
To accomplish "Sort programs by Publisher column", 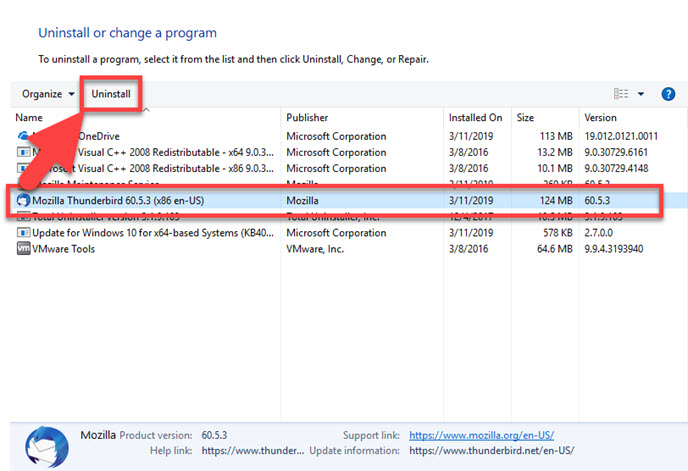I will tap(308, 118).
